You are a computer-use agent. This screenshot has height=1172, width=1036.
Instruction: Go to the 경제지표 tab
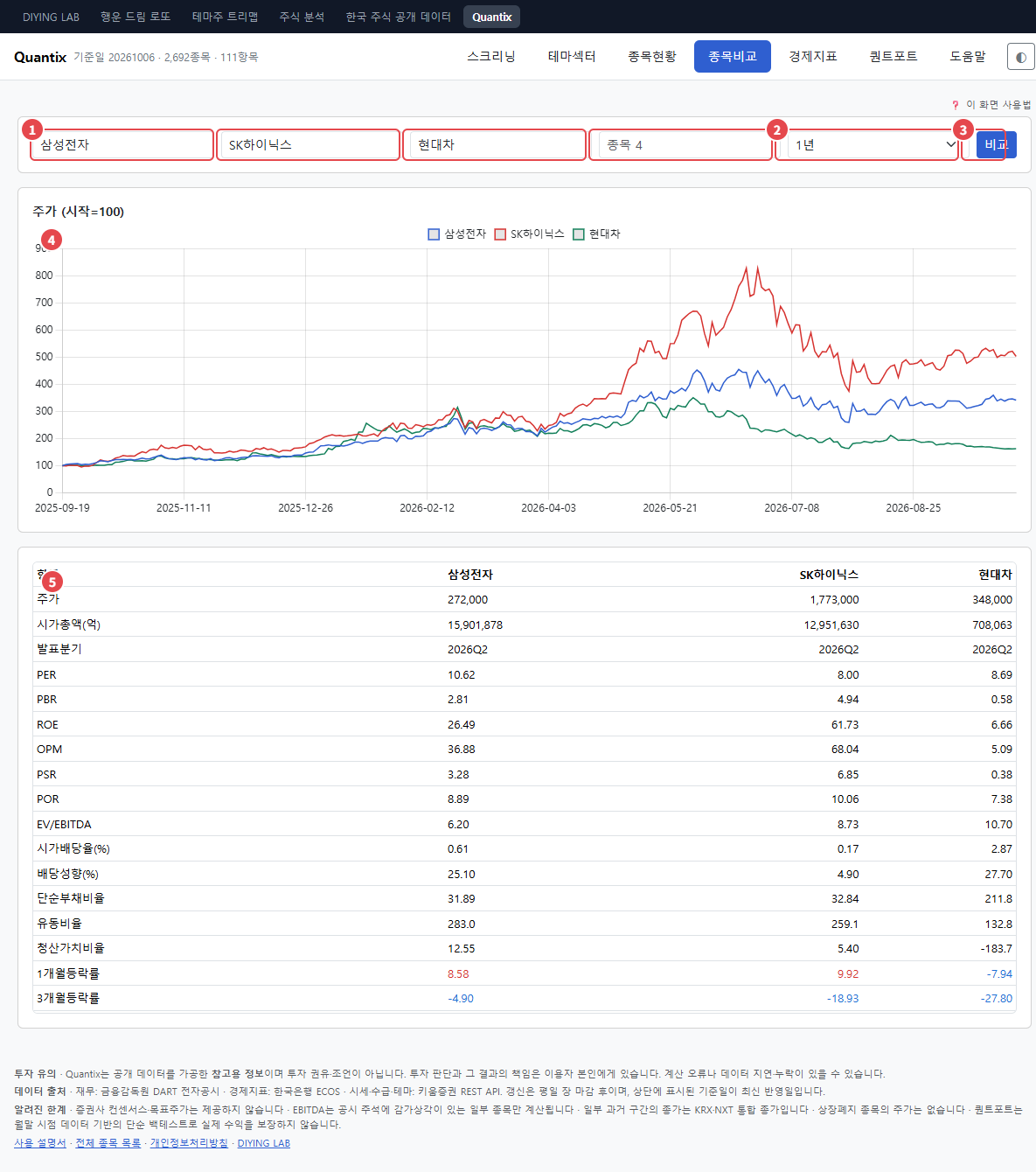point(813,57)
